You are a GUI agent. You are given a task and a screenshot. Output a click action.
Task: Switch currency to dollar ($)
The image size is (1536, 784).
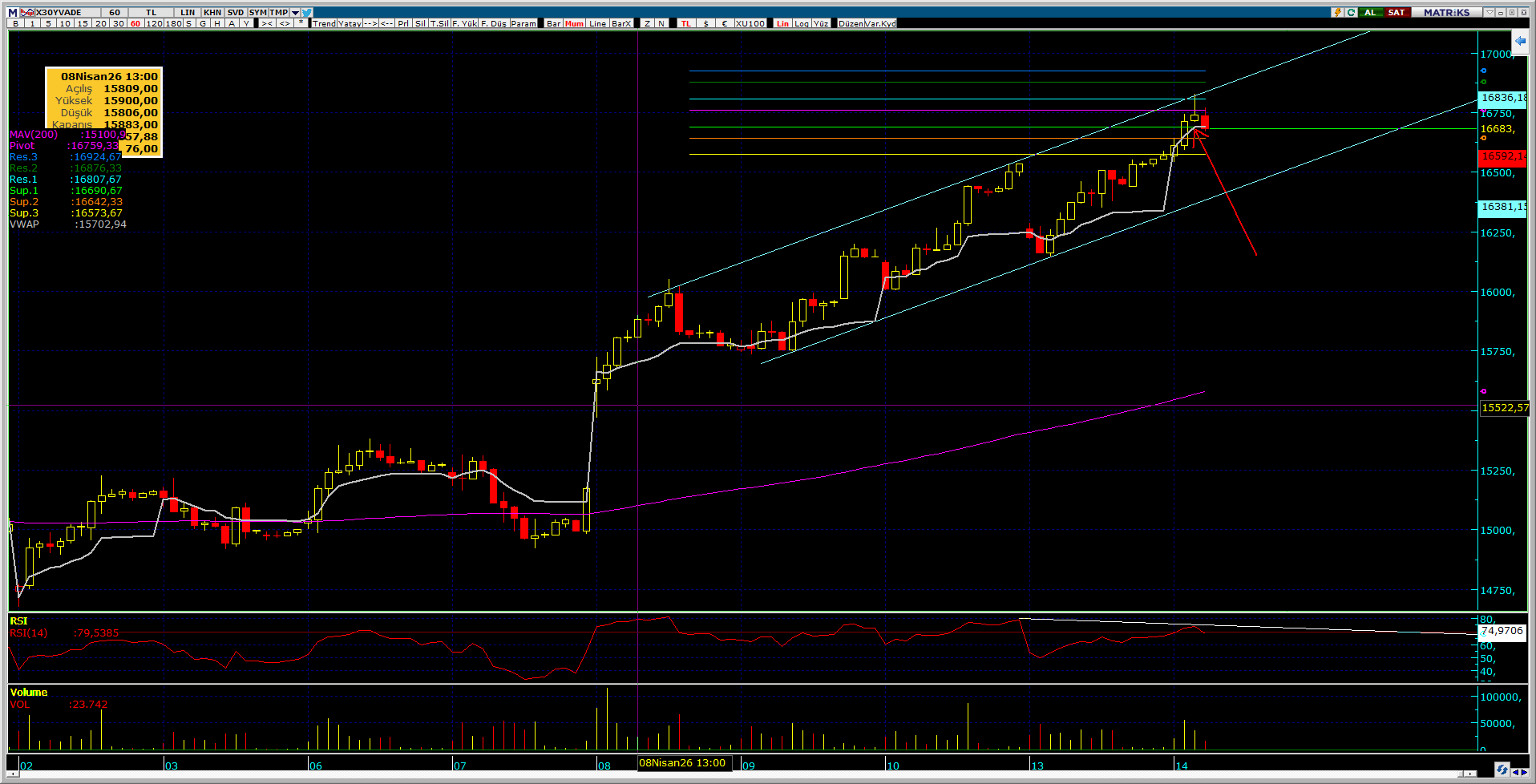(x=705, y=24)
